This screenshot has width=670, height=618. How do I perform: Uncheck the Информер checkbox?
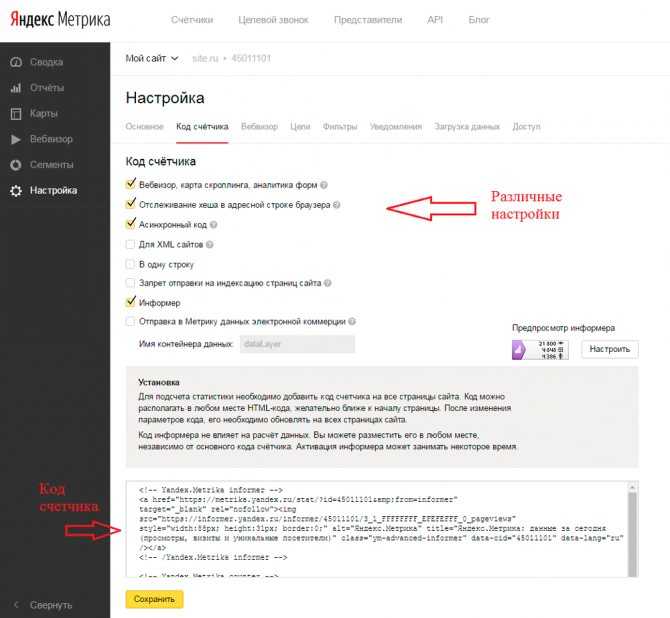tap(130, 302)
